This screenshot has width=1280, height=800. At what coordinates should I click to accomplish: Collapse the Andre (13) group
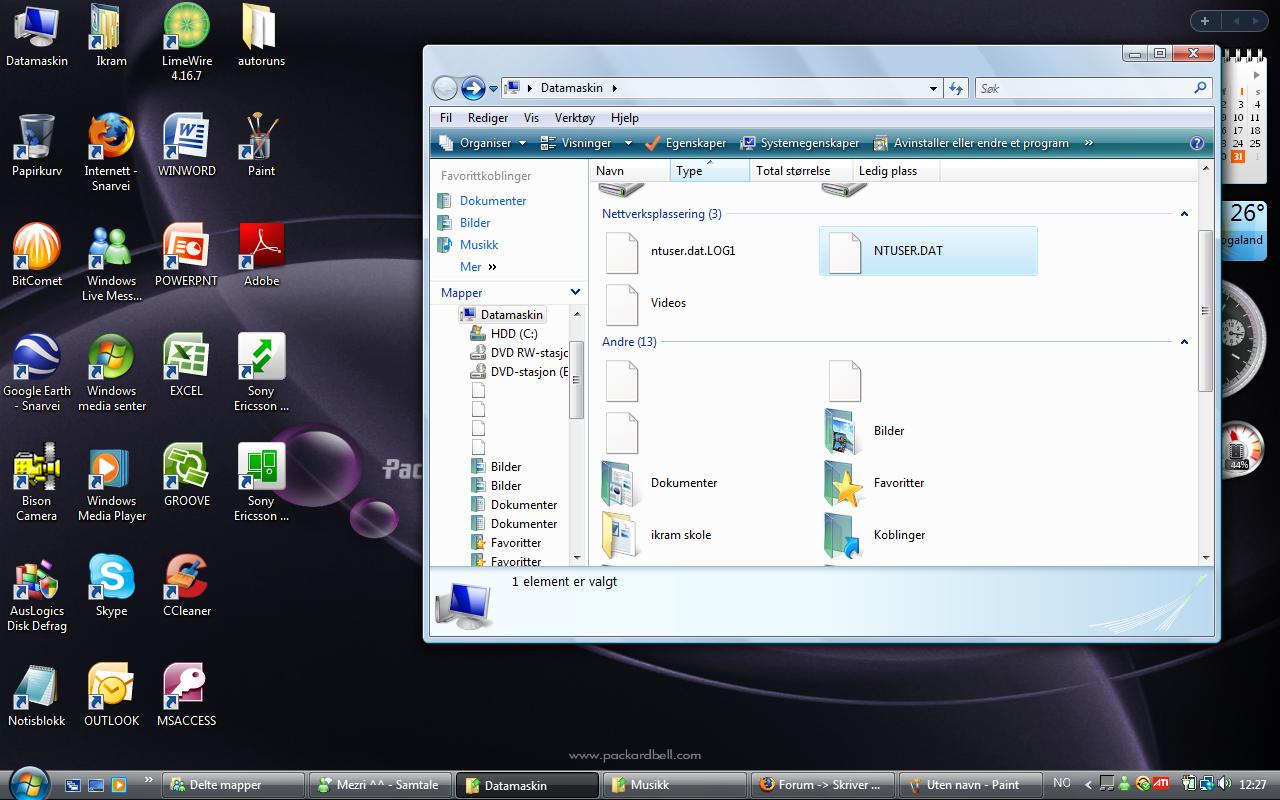[1184, 342]
